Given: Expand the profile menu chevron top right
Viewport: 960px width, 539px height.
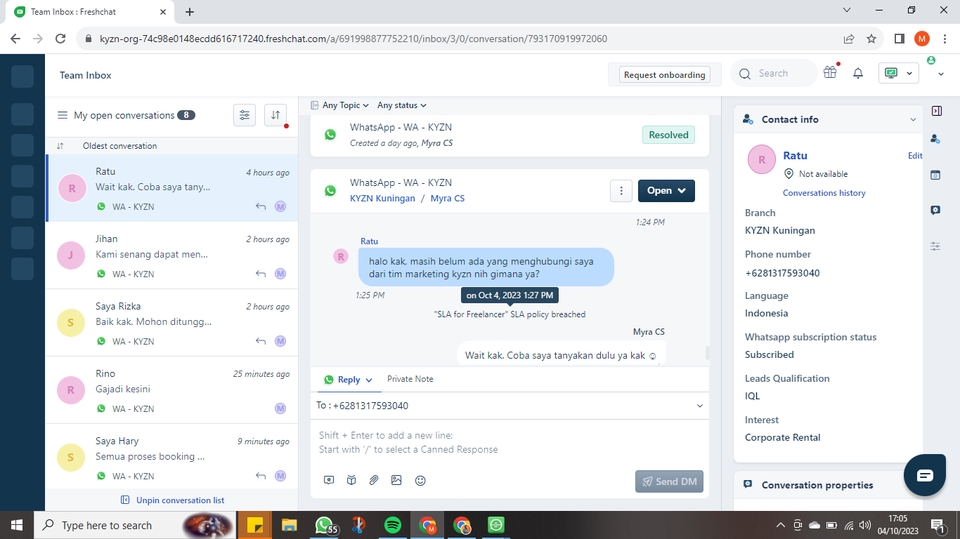Looking at the screenshot, I should tap(941, 74).
